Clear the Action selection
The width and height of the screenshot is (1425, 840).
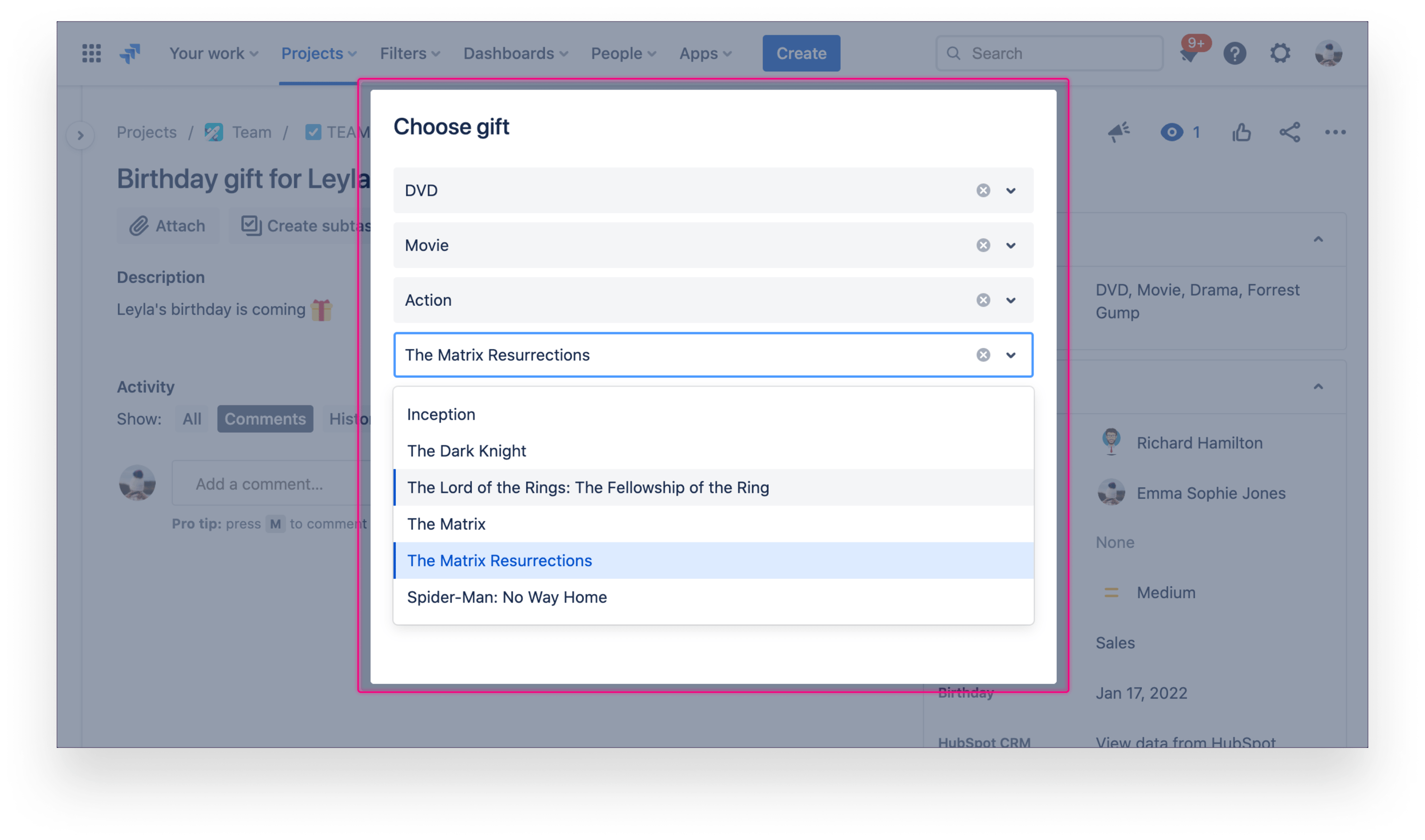click(x=983, y=300)
